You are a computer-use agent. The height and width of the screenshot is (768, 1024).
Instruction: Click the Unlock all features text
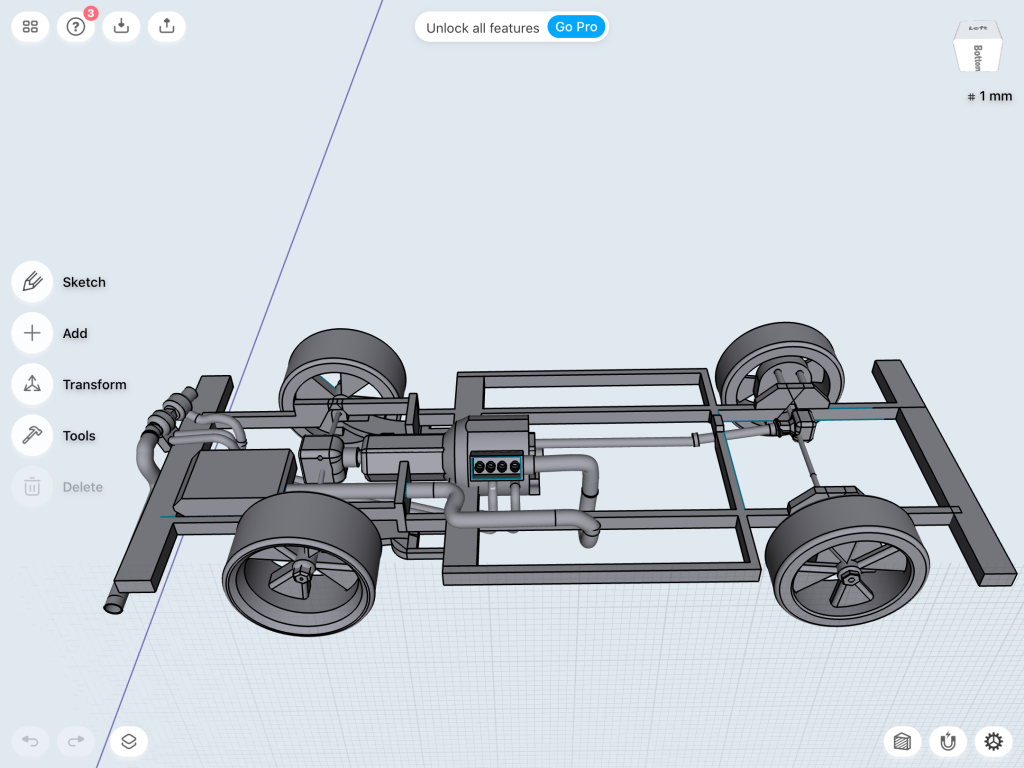click(482, 28)
